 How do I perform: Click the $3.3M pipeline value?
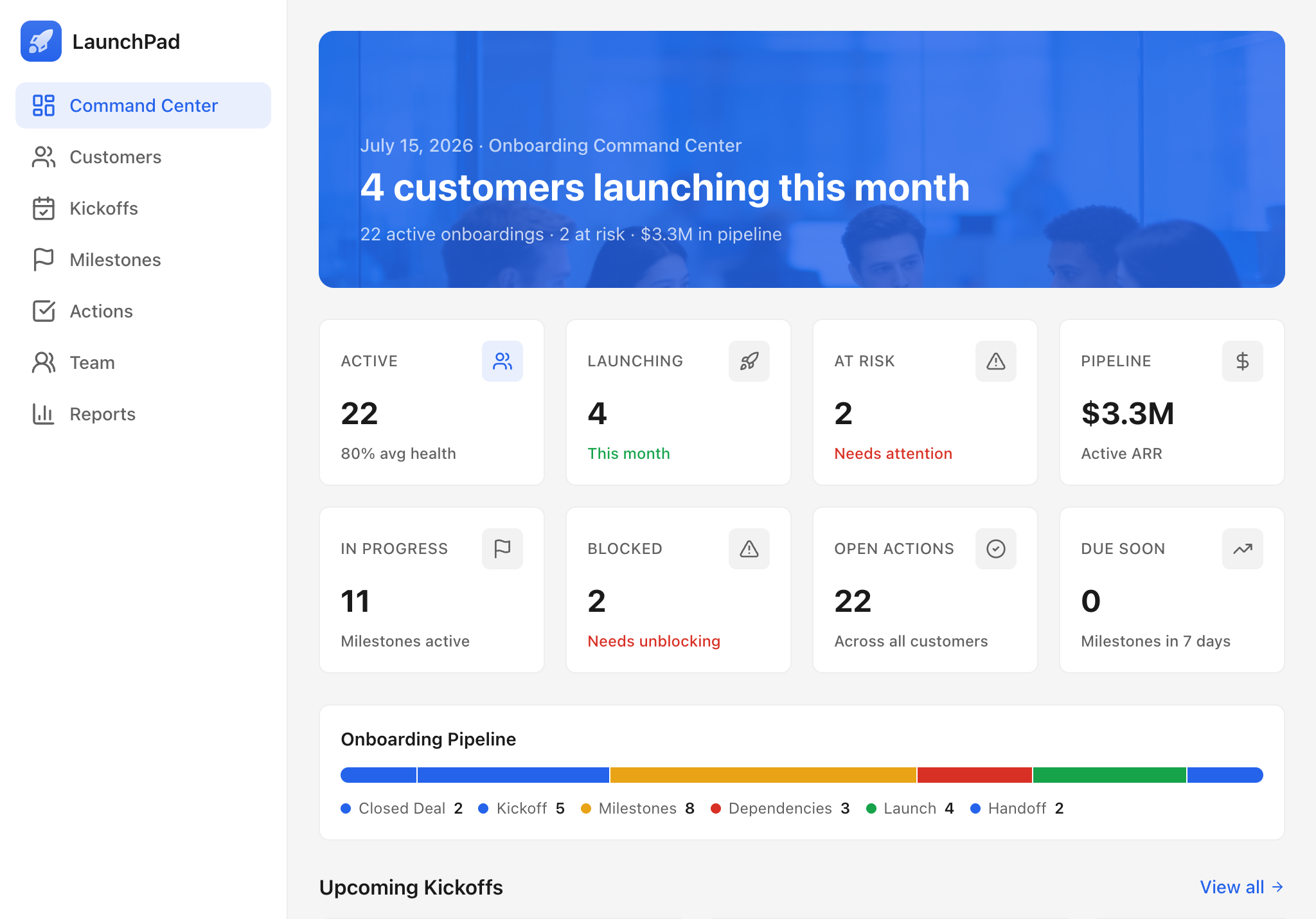click(1128, 413)
